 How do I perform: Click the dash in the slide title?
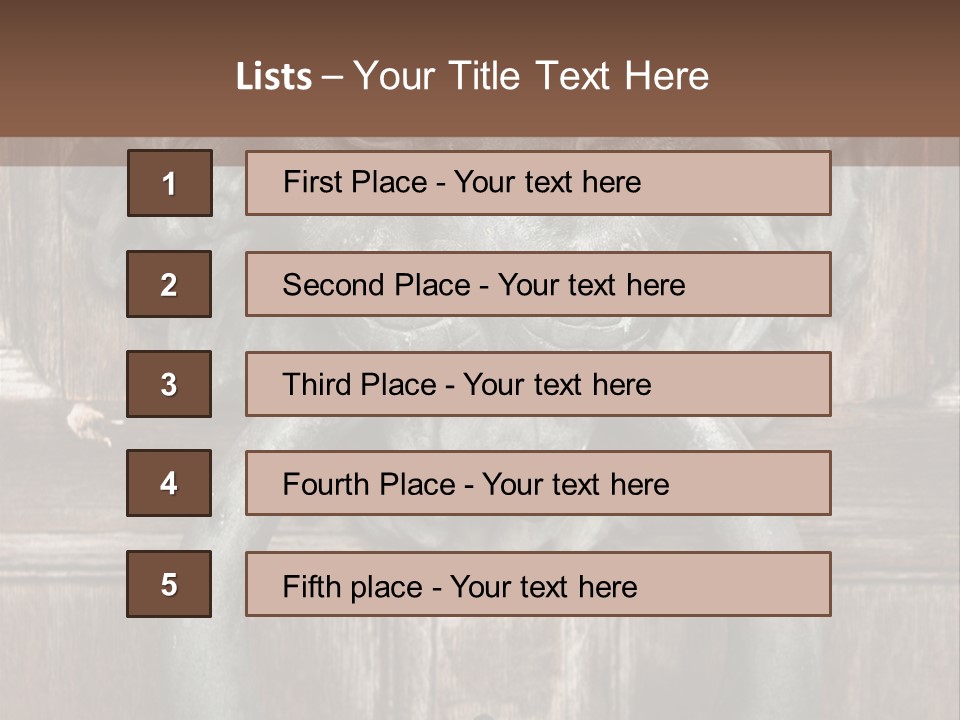(333, 77)
